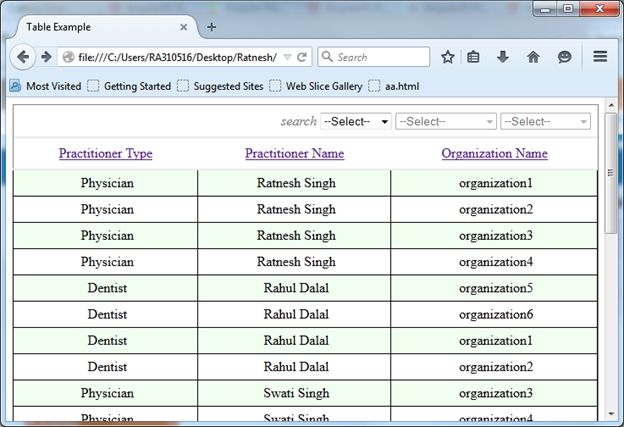
Task: Select organization4 in the Ratnesh Singh row
Action: click(496, 262)
